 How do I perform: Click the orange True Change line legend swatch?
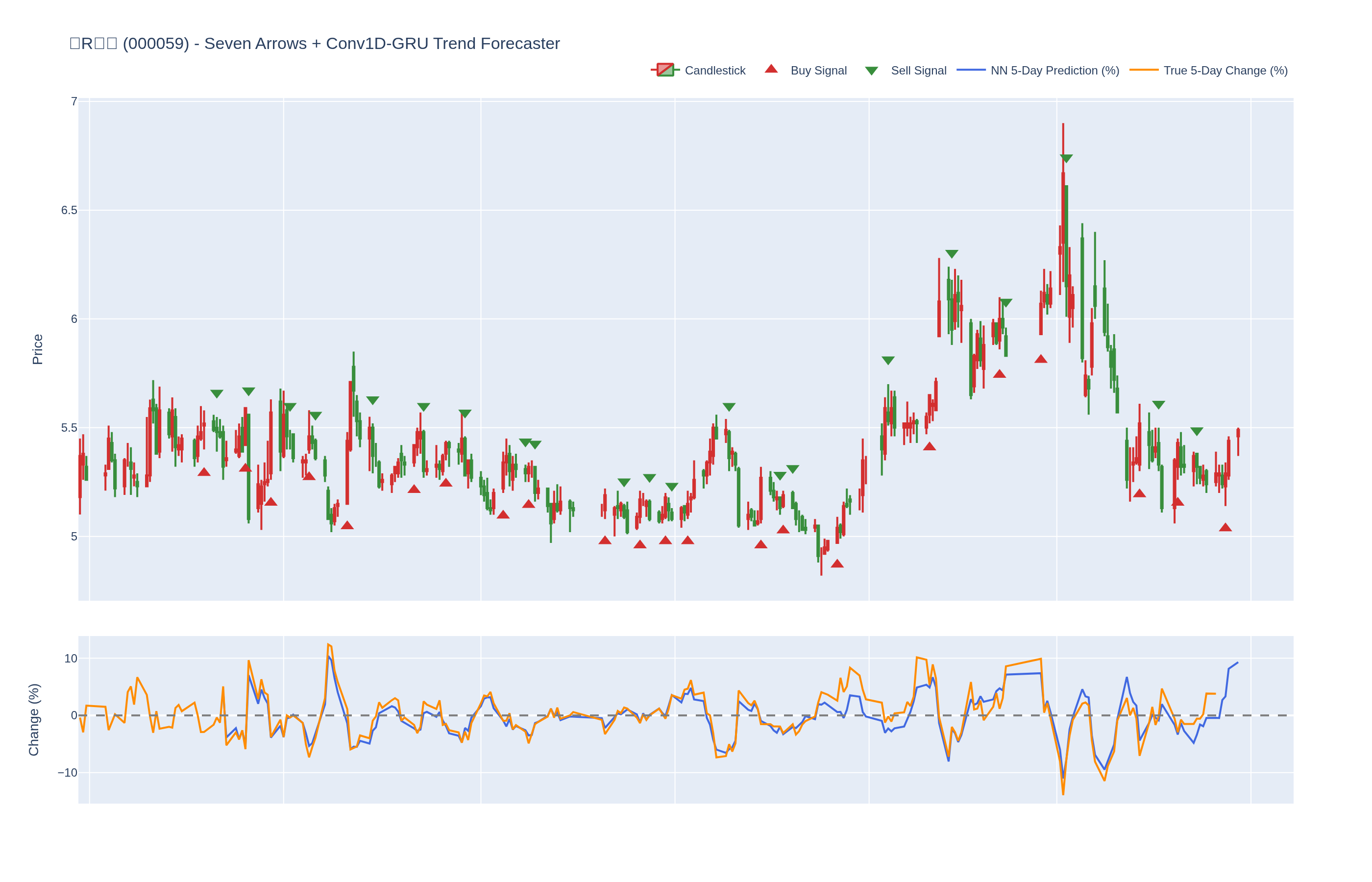pos(1144,70)
